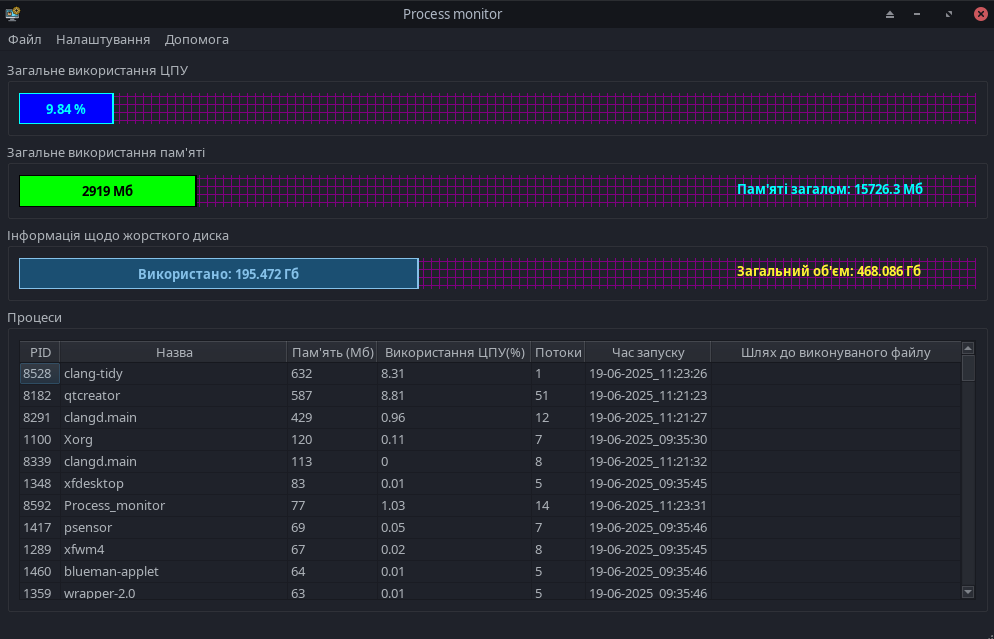Select clangd.main with PID 8291
This screenshot has width=994, height=639.
100,417
